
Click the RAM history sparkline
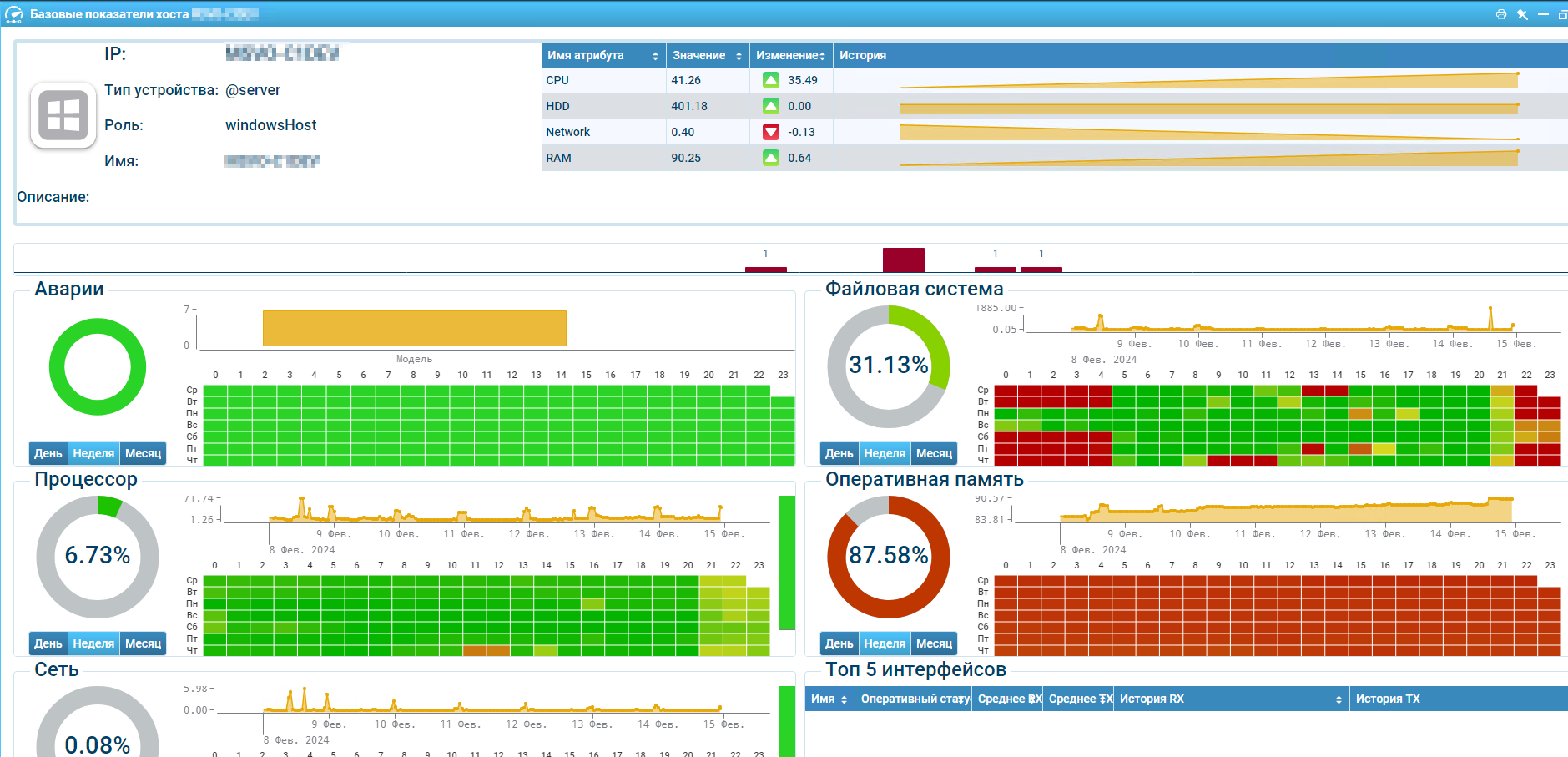[1208, 158]
